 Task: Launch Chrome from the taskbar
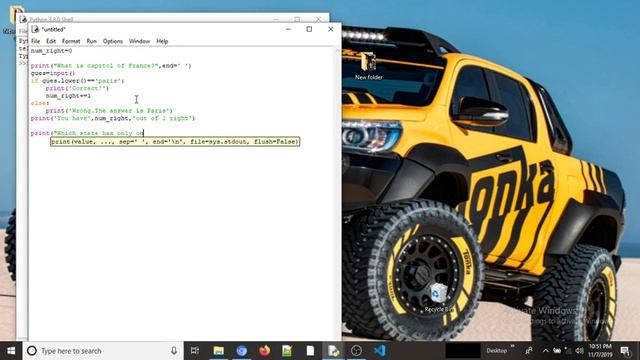[x=242, y=351]
